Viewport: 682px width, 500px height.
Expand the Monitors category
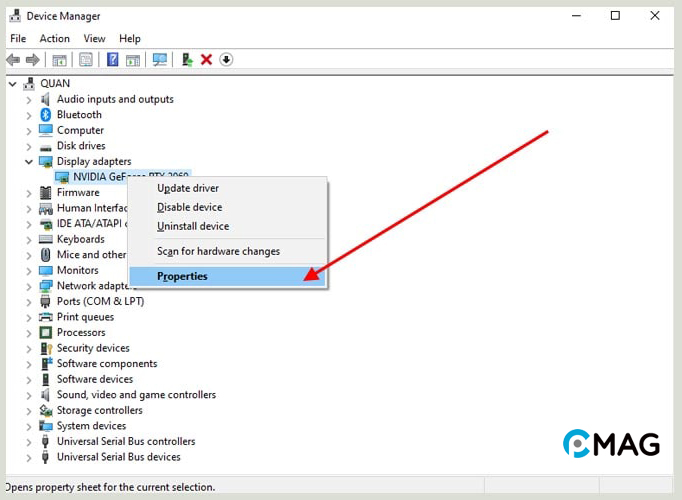click(x=29, y=271)
